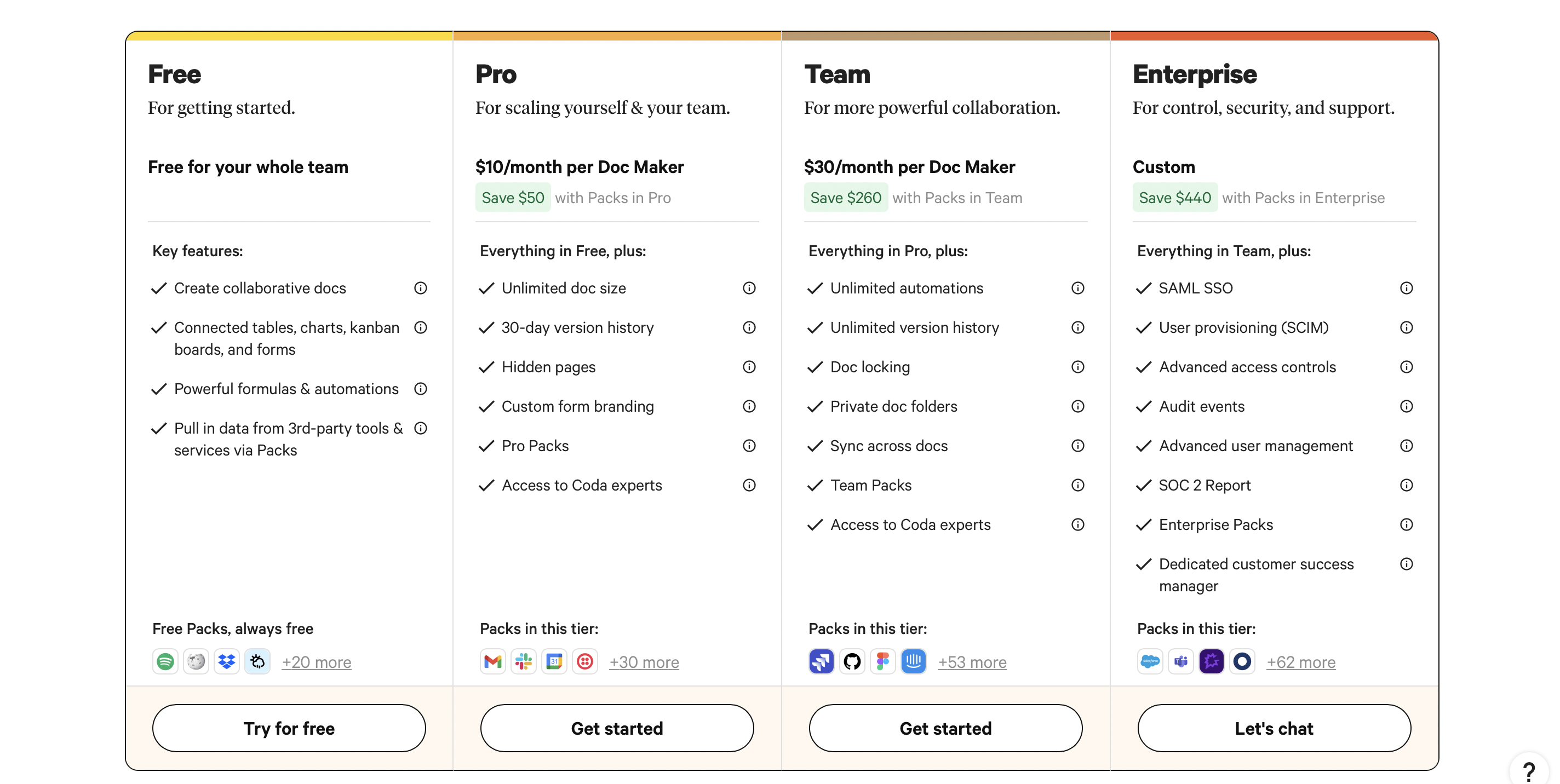Click the Salesforce pack icon
Screen dimensions: 1560x784
(1150, 662)
